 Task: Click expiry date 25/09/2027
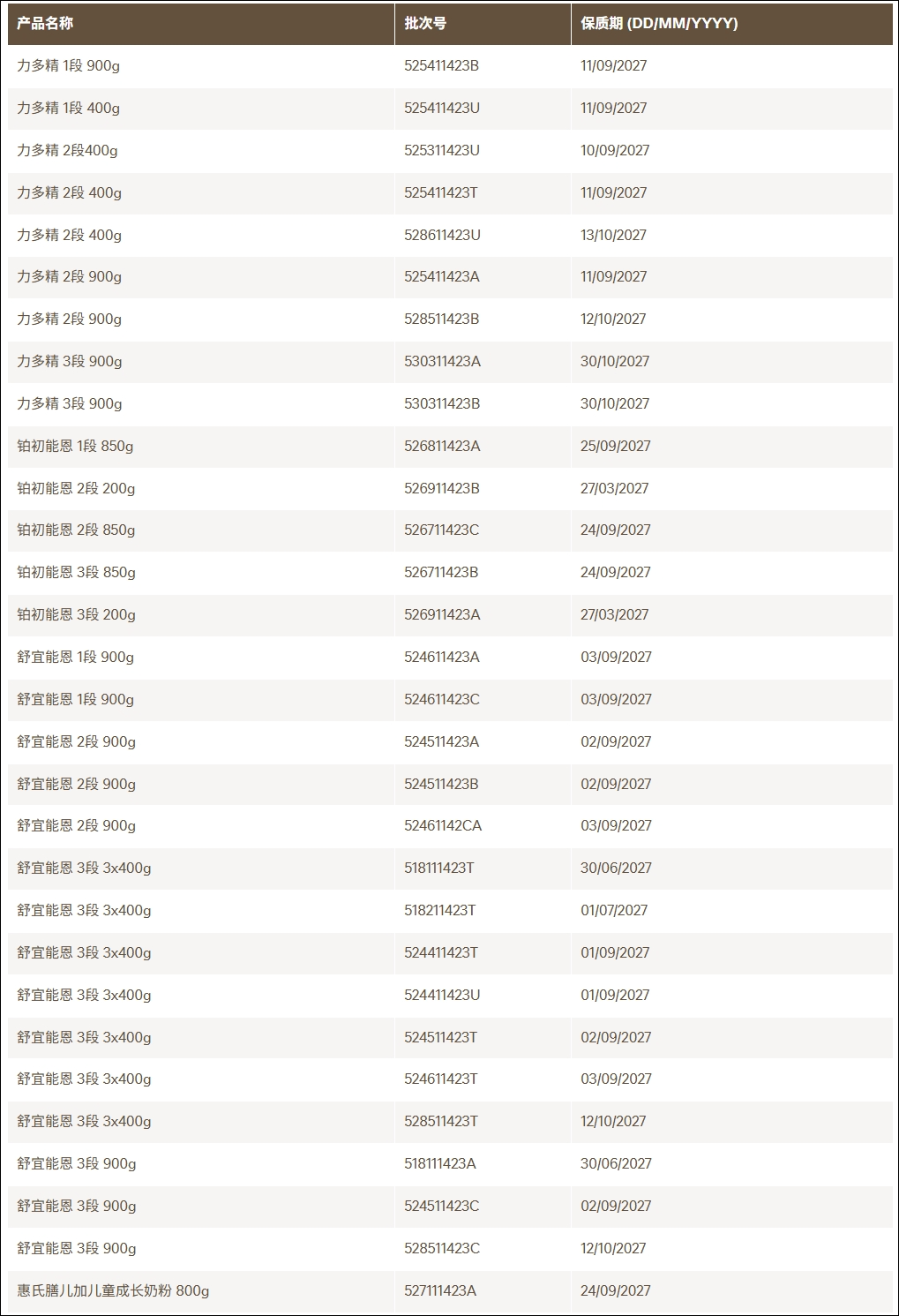tap(615, 446)
